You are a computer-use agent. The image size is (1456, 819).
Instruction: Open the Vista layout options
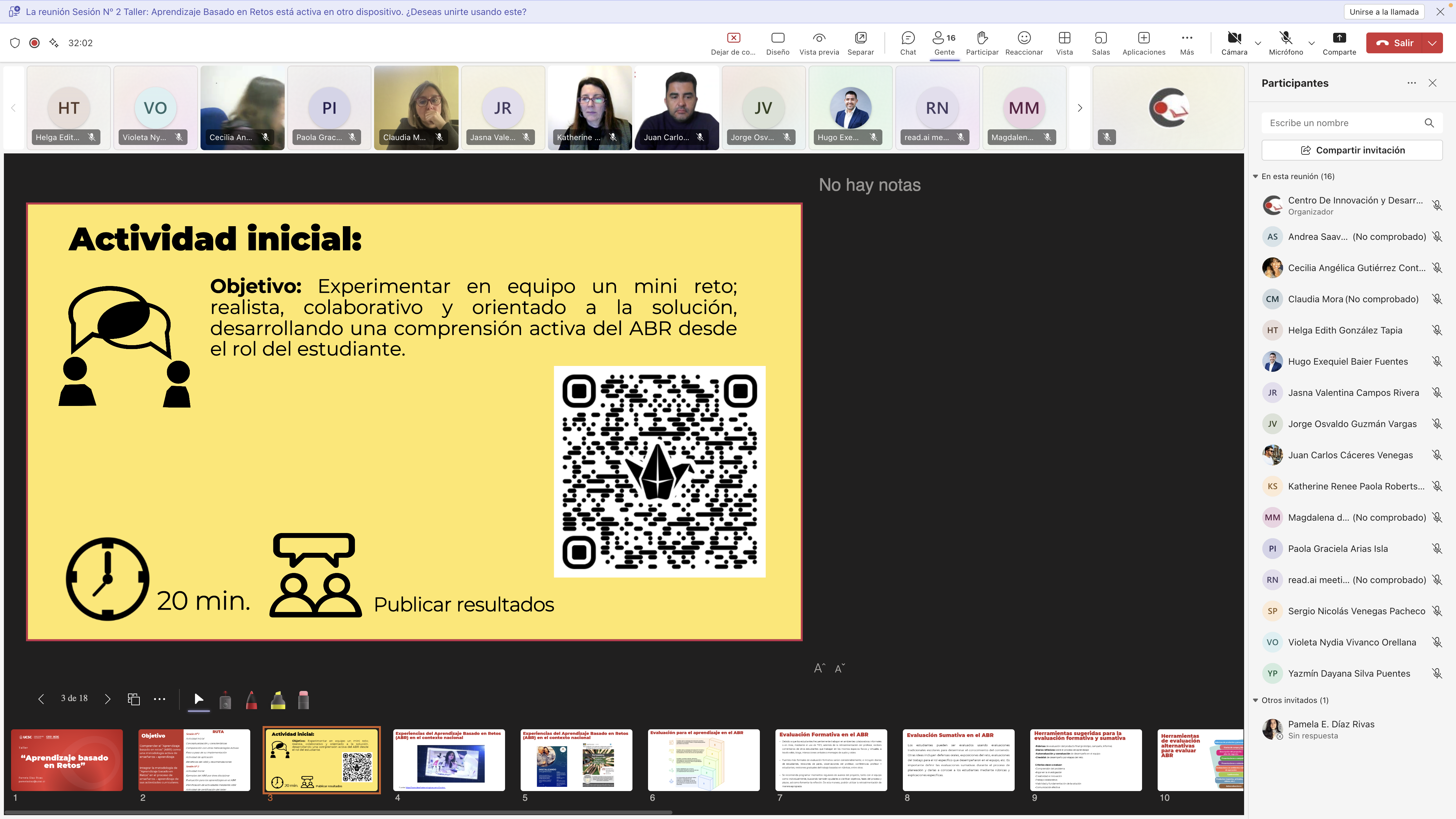[x=1064, y=43]
